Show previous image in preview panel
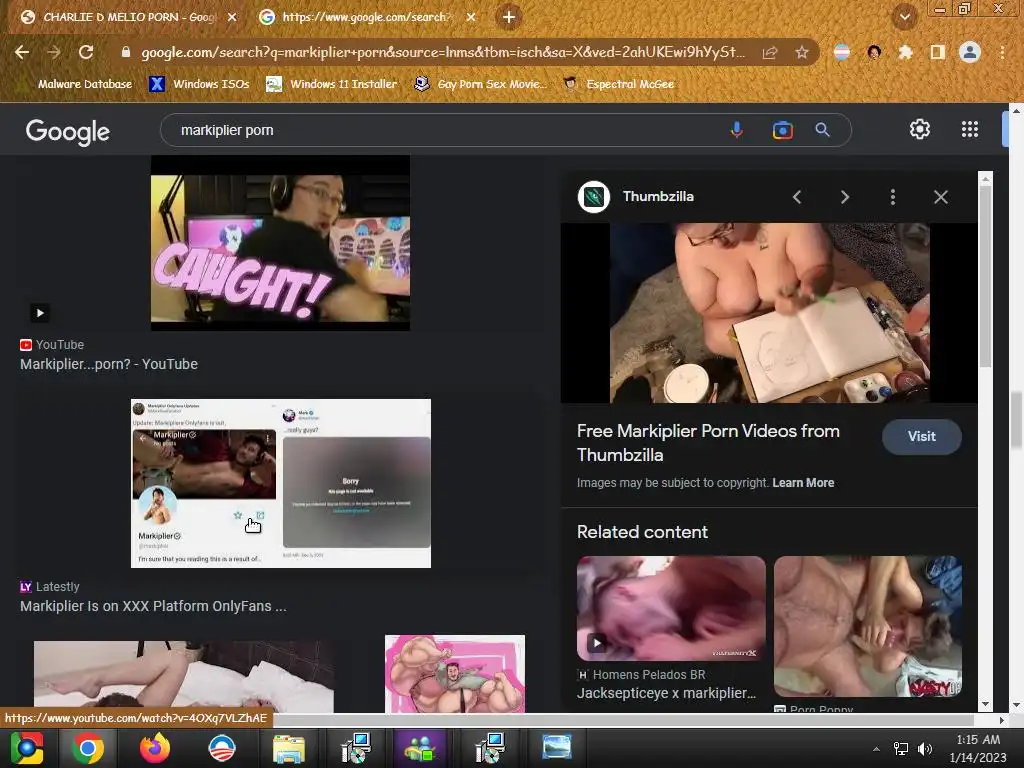Viewport: 1024px width, 768px height. coord(797,197)
